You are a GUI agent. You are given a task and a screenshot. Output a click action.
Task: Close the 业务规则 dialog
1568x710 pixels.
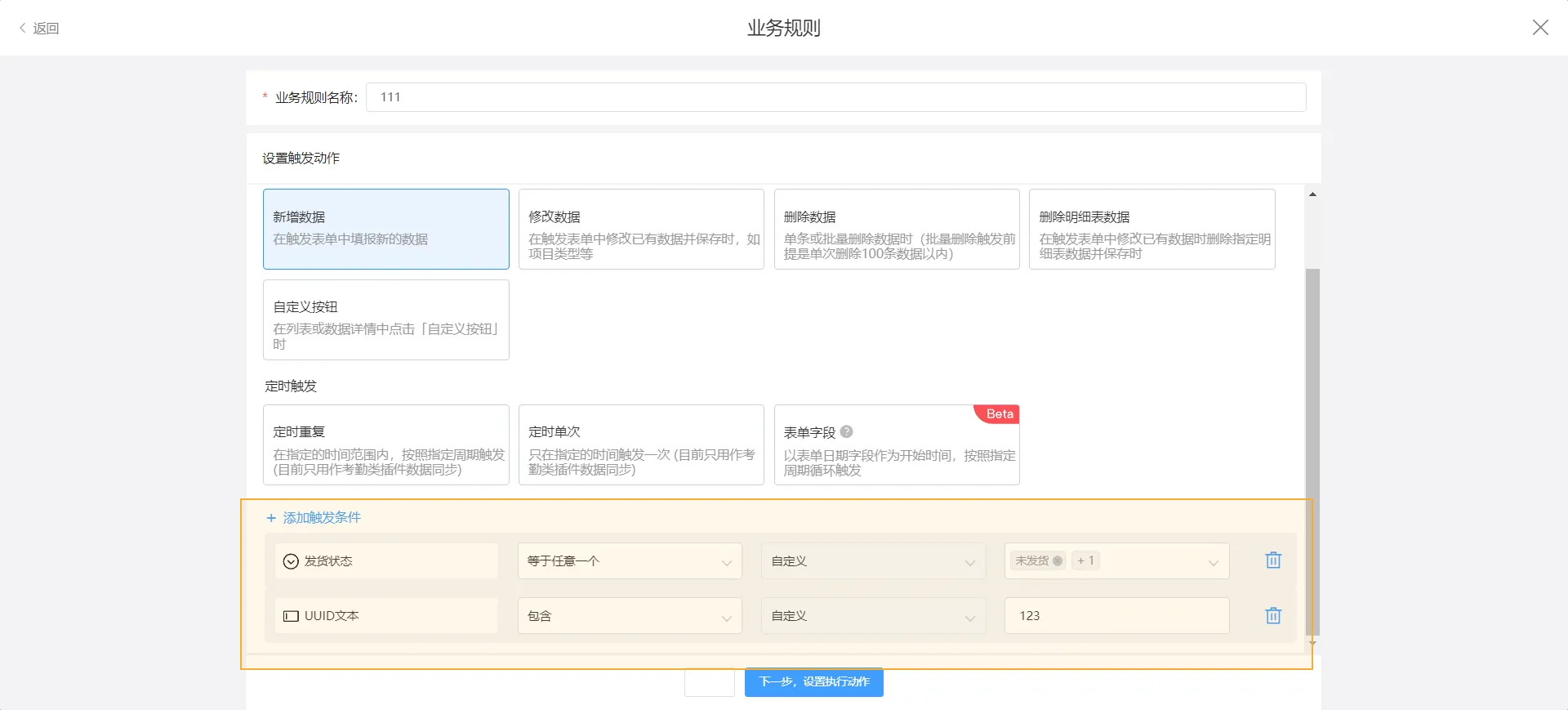[x=1539, y=28]
